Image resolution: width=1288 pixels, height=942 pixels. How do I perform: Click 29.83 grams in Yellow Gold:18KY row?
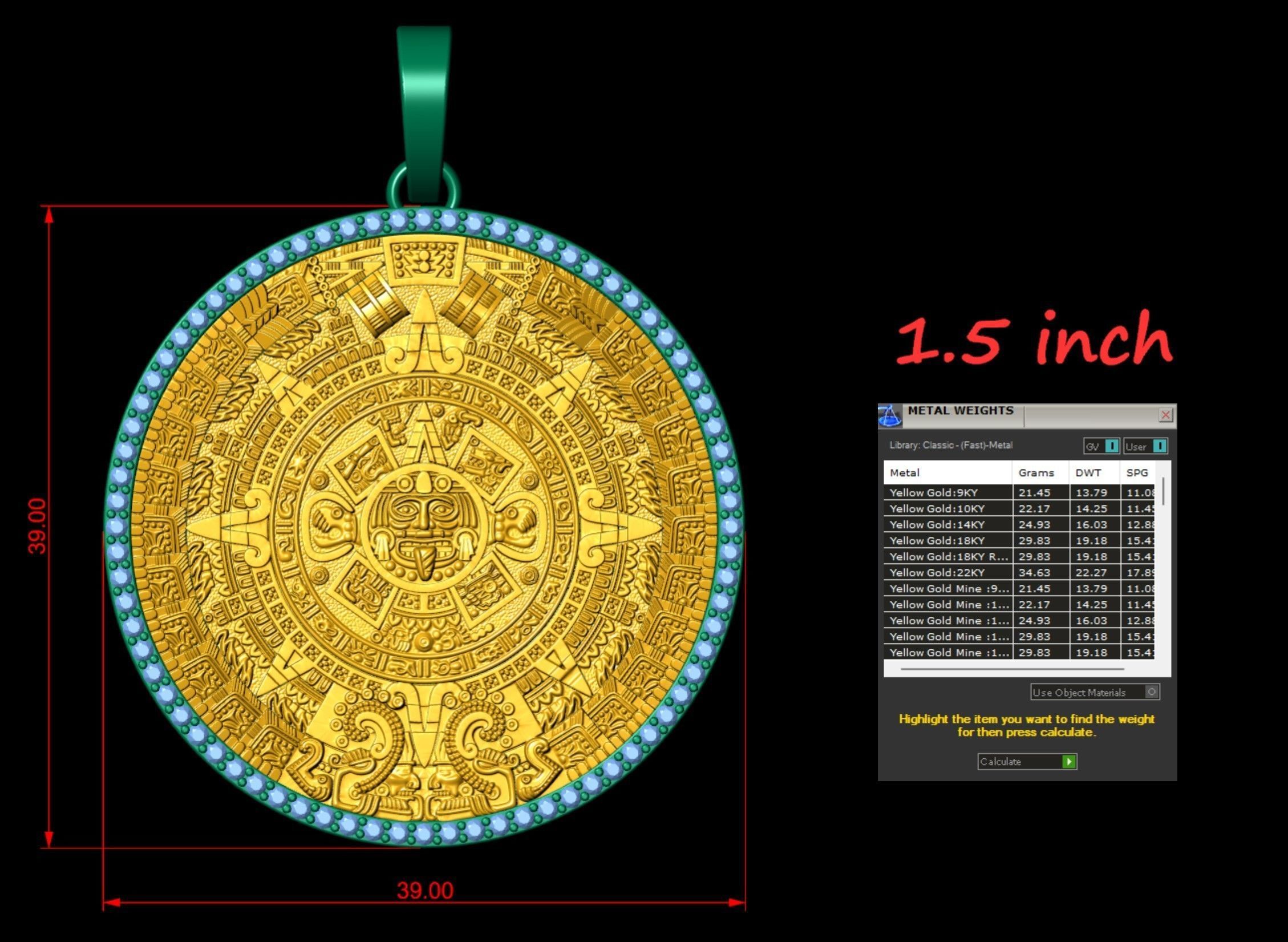[1034, 540]
